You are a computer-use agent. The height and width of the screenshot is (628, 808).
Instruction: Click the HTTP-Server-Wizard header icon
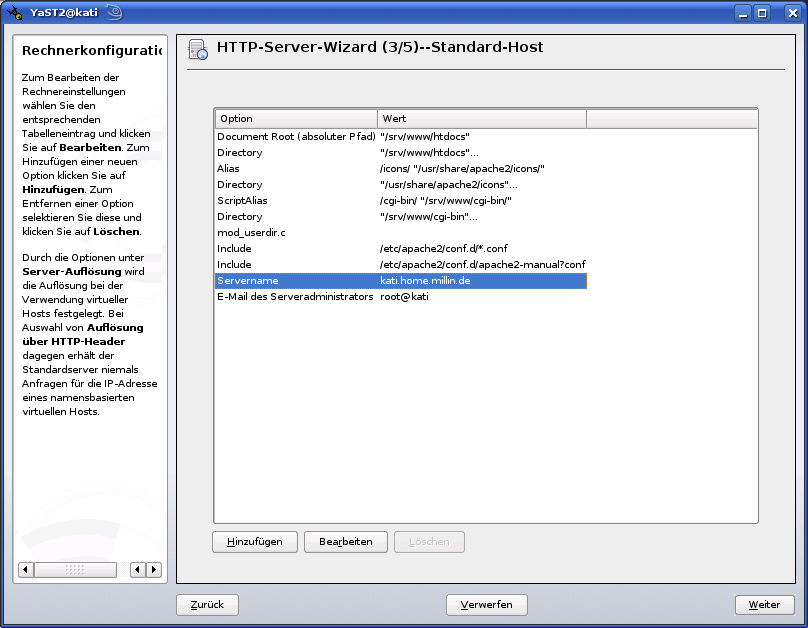click(198, 50)
